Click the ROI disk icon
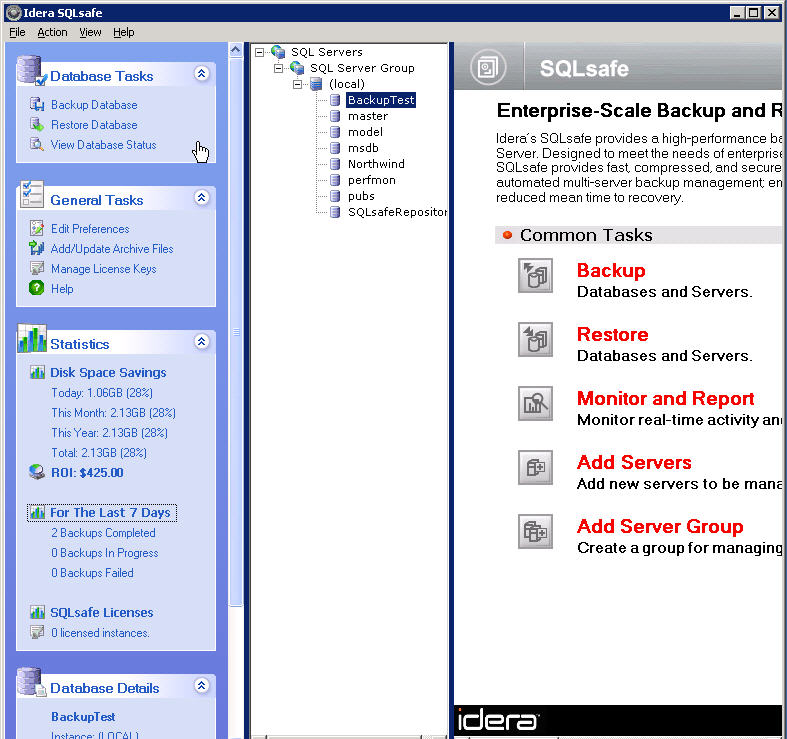This screenshot has height=739, width=787. tap(37, 472)
